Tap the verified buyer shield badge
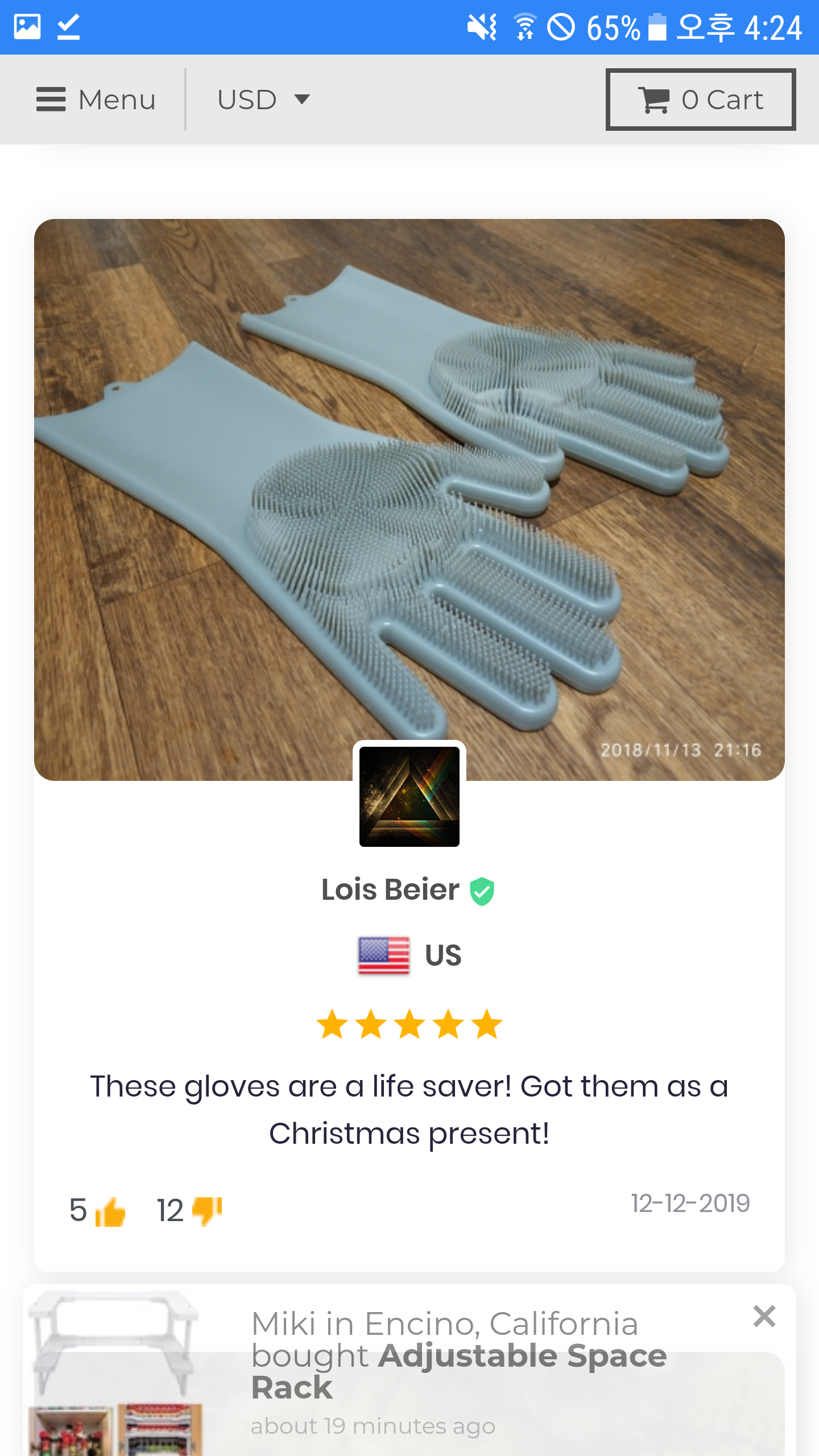 482,891
